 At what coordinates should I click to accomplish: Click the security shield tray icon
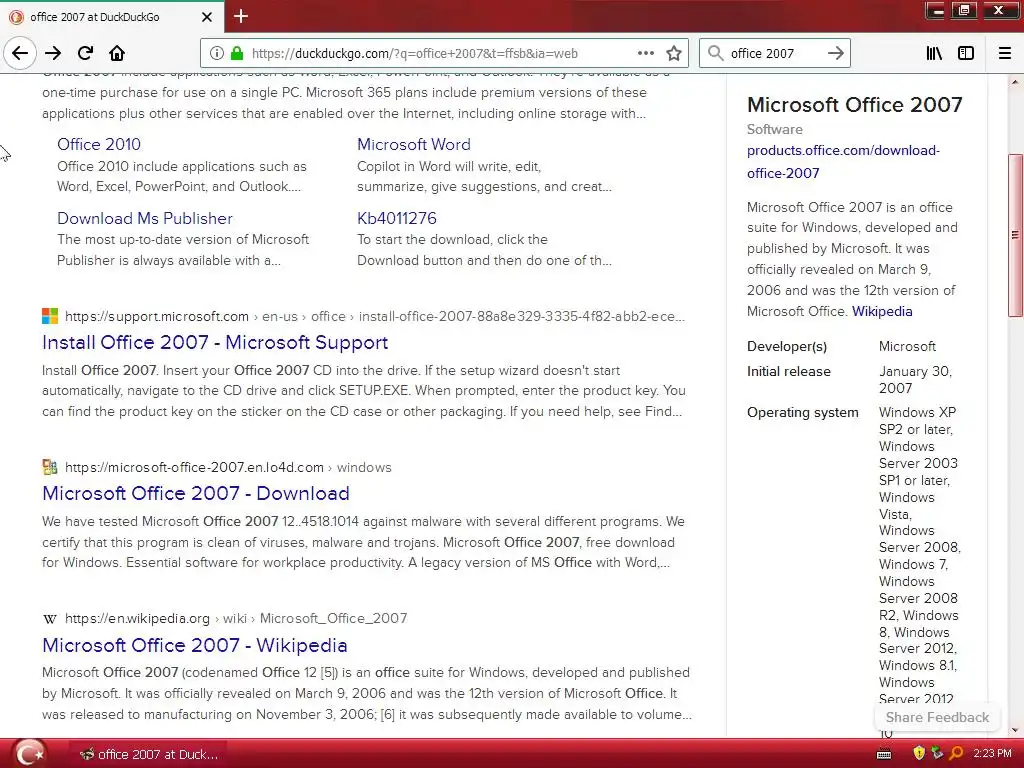pyautogui.click(x=919, y=754)
